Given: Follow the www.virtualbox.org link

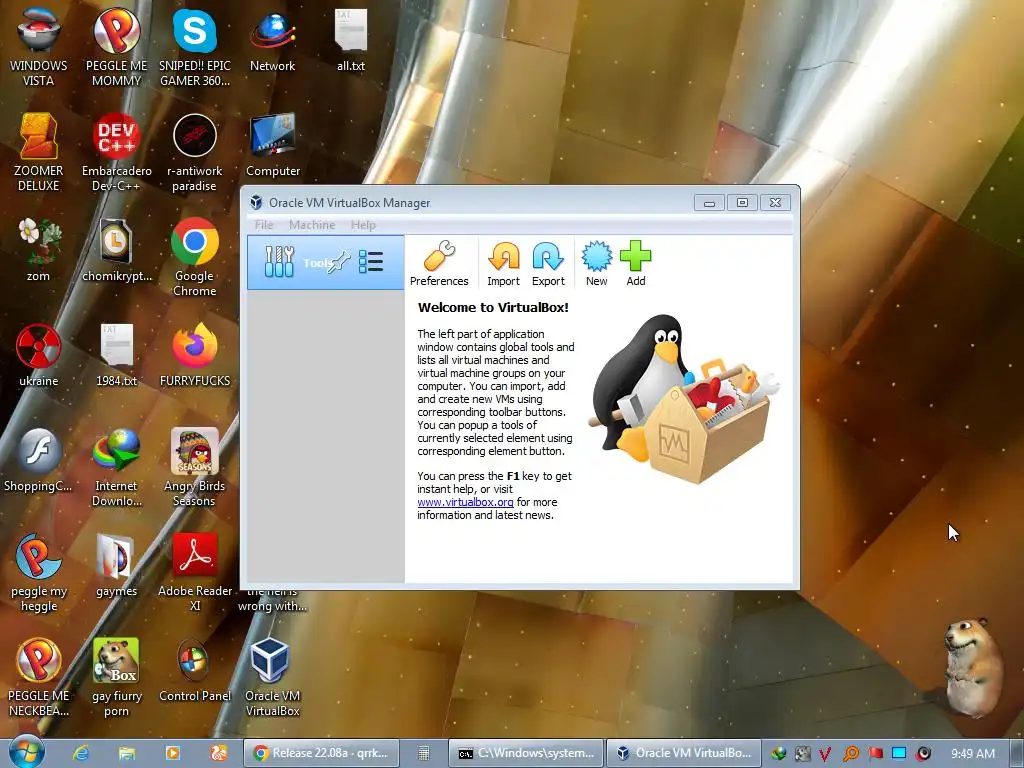Looking at the screenshot, I should pos(465,502).
